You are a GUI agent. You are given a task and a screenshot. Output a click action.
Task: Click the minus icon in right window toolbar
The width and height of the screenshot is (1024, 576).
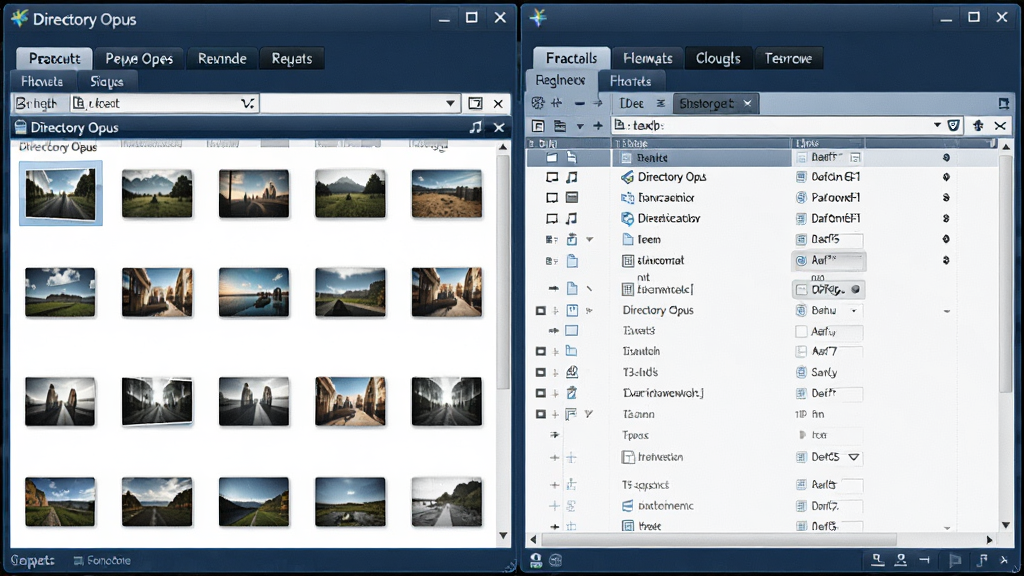pos(579,103)
